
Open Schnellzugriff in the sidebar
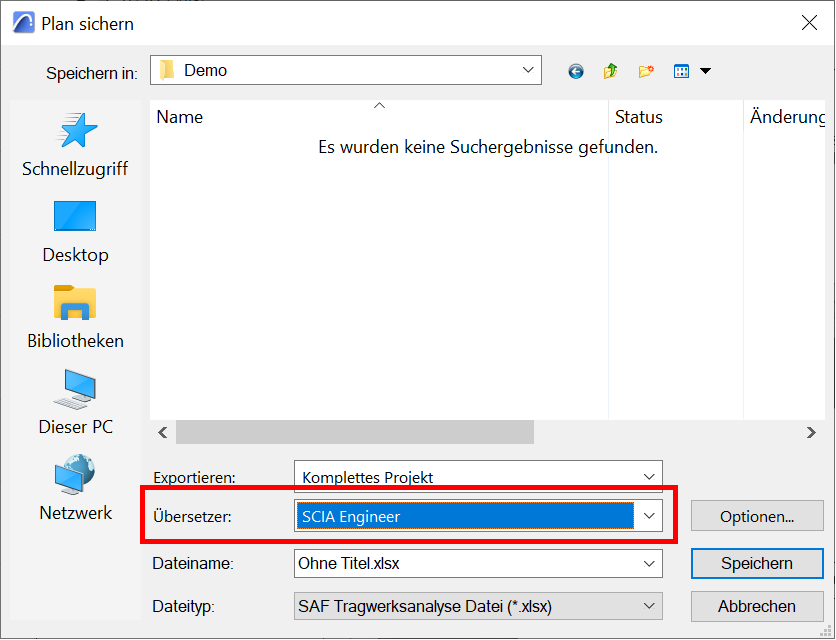pos(75,145)
